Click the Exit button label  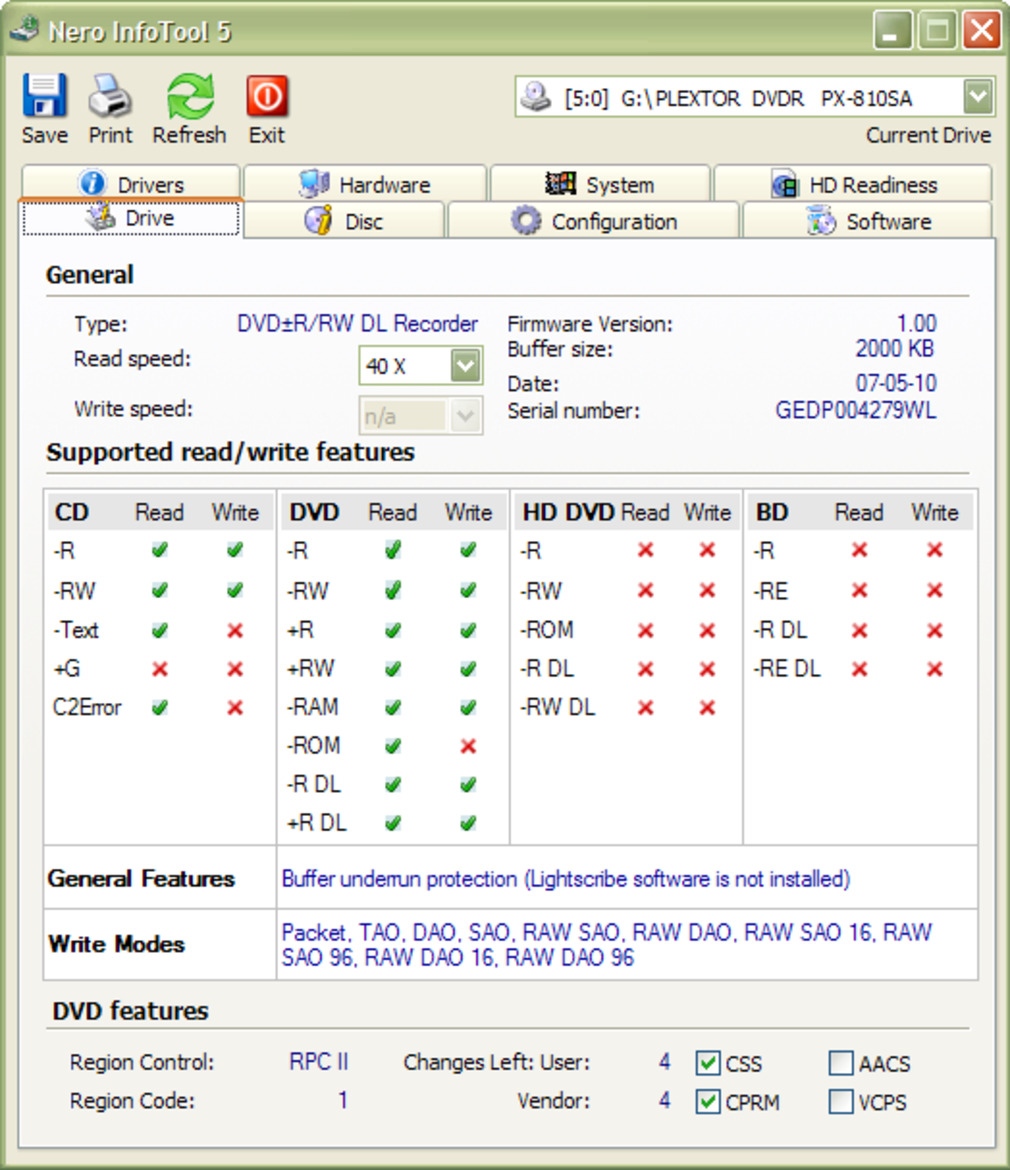coord(267,135)
